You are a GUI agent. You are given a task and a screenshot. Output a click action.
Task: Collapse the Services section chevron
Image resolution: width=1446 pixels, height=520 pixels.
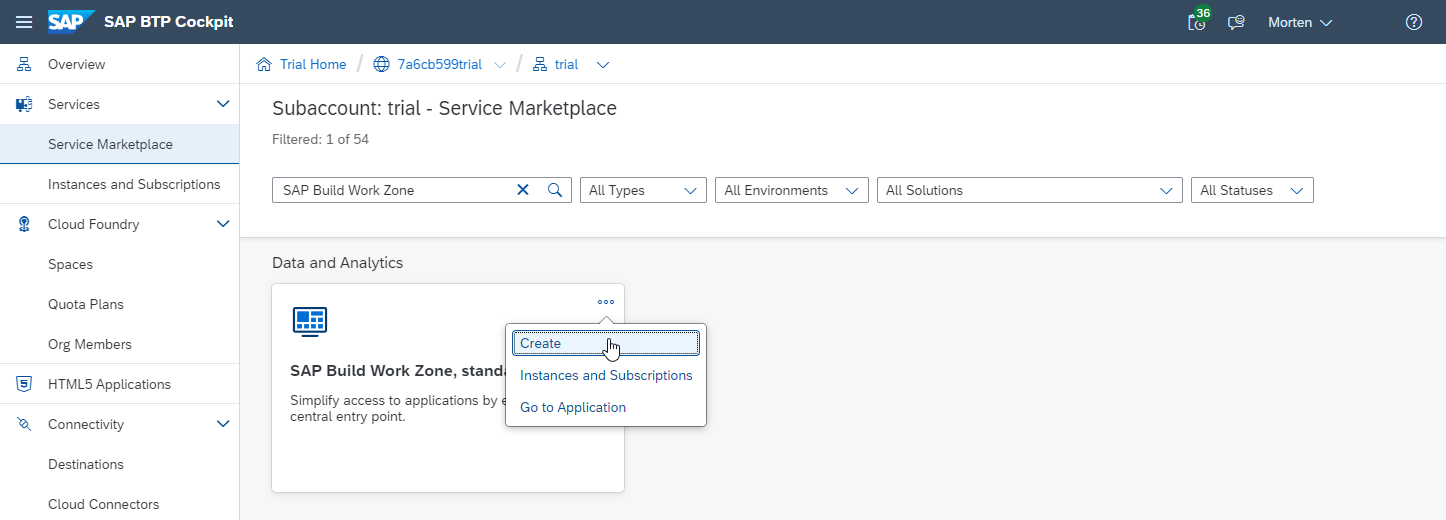click(223, 104)
